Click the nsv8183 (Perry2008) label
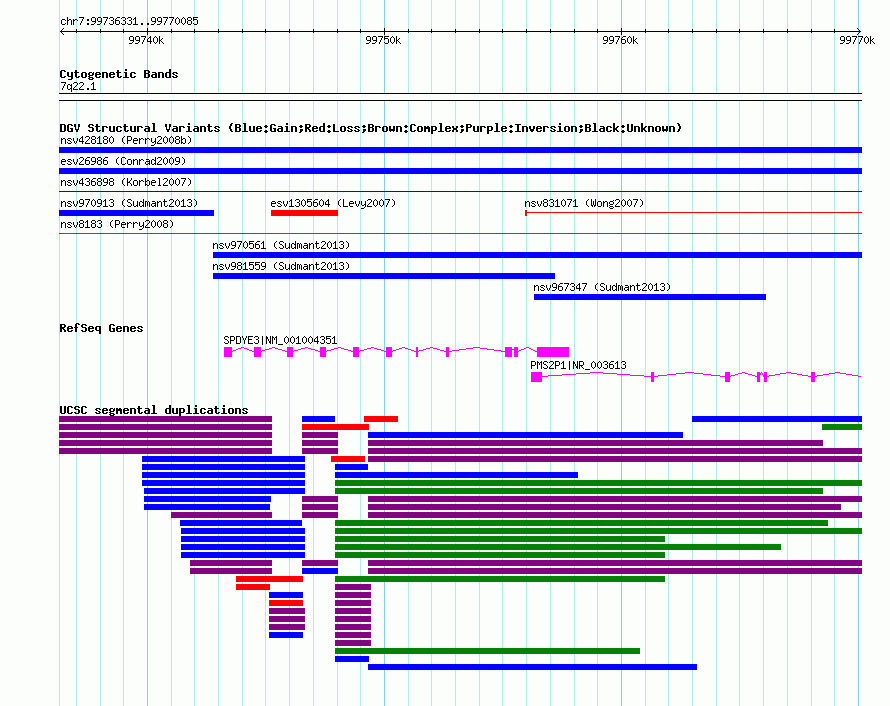Image resolution: width=890 pixels, height=706 pixels. (x=117, y=224)
